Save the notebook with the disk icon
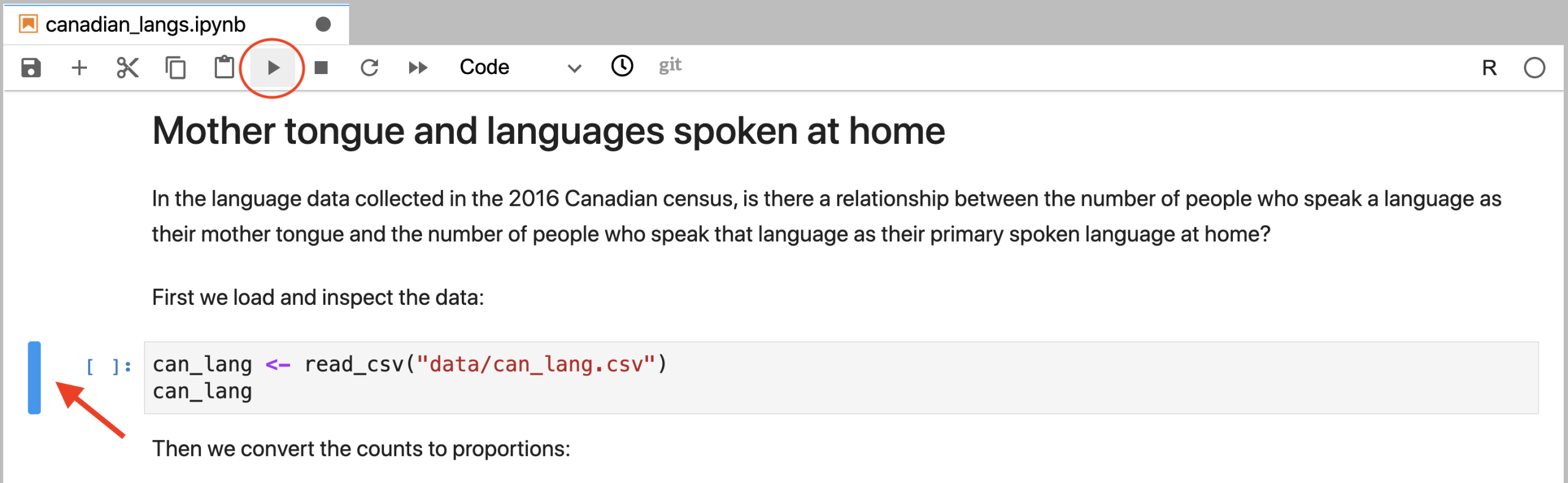1568x483 pixels. (x=31, y=67)
